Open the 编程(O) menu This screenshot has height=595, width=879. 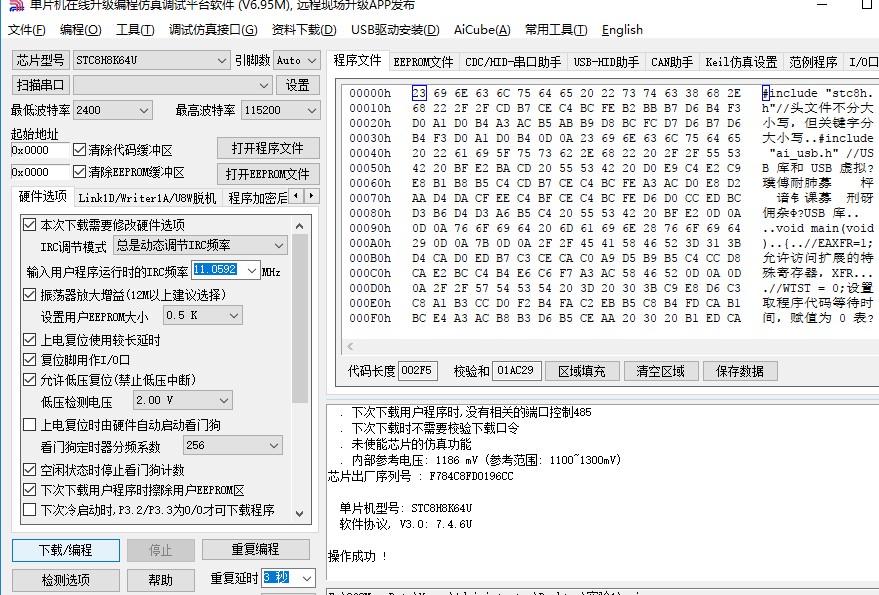point(80,30)
